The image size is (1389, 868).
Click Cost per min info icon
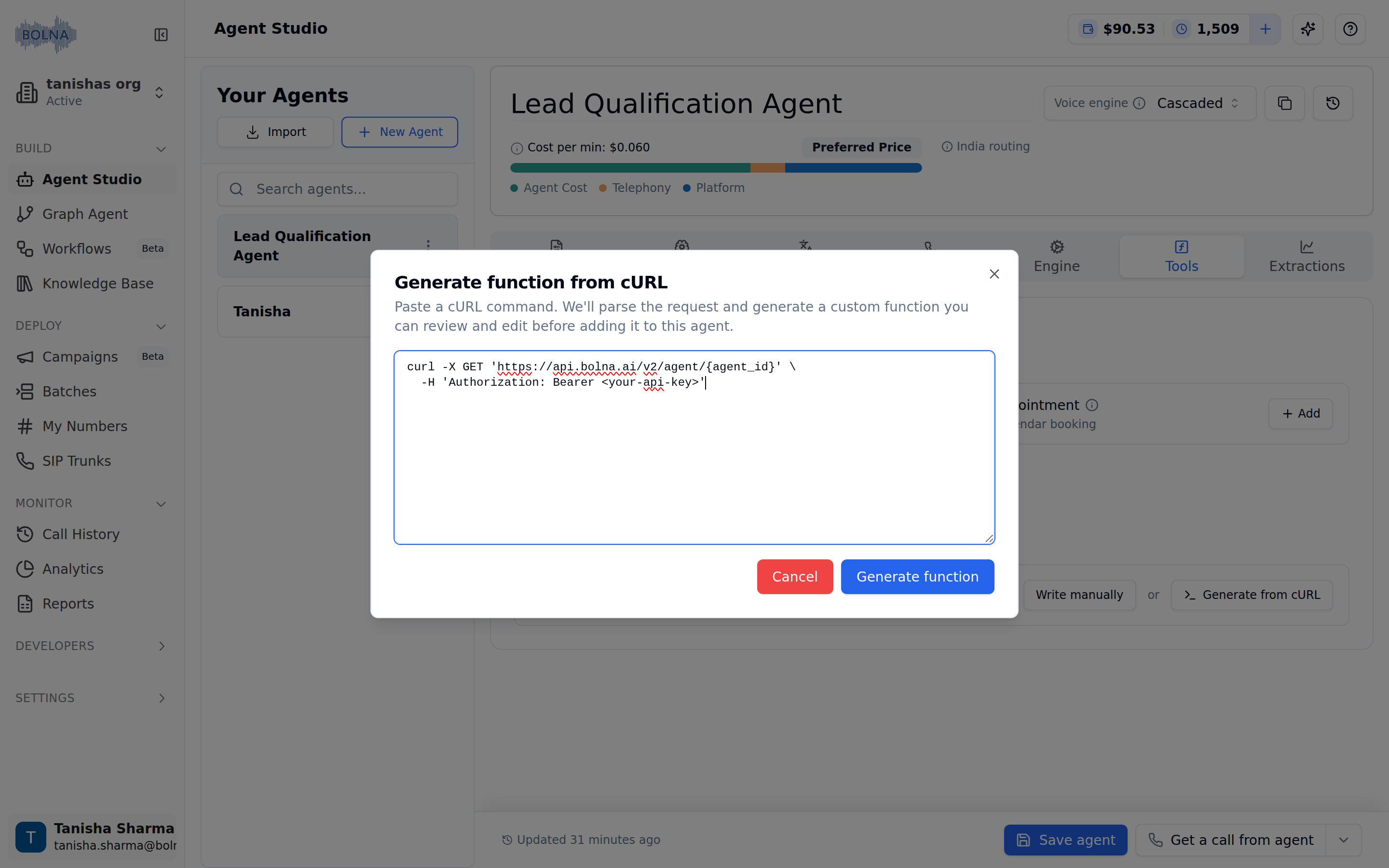[x=517, y=148]
